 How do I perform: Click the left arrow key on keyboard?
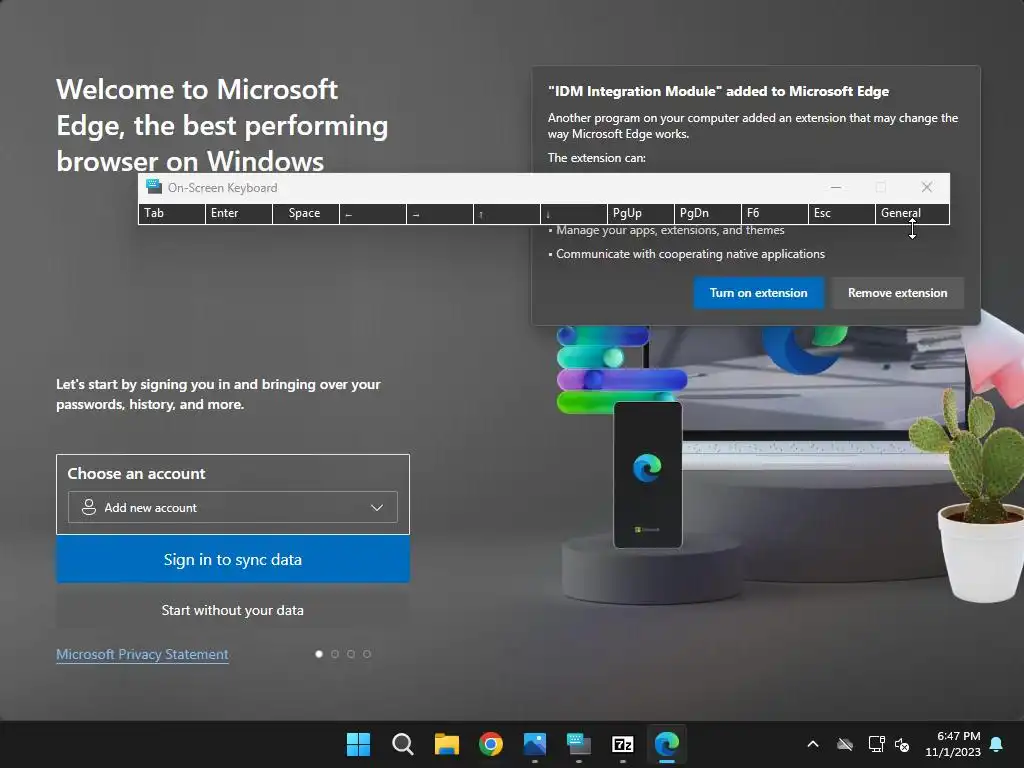tap(373, 214)
